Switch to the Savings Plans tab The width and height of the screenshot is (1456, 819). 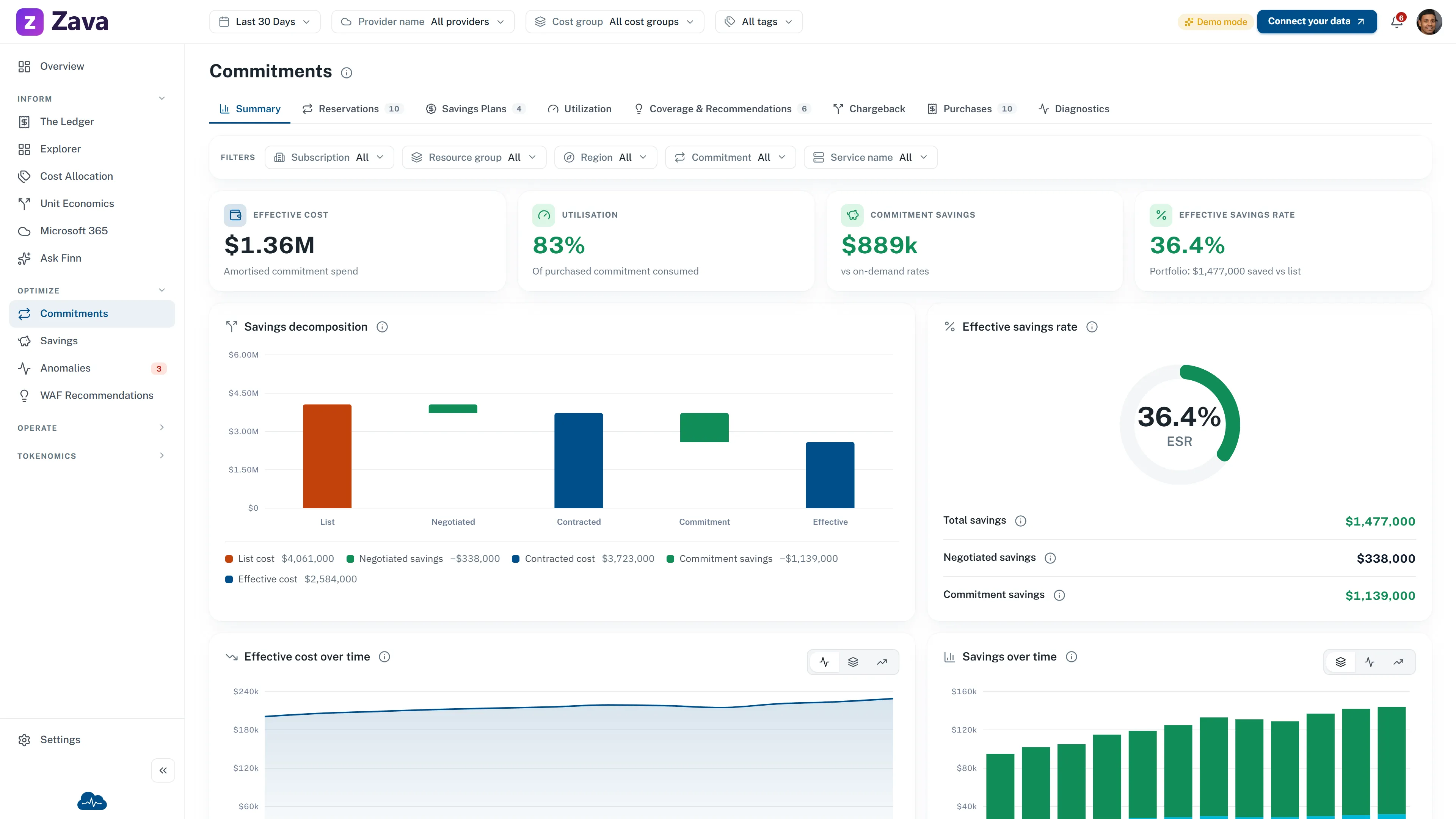475,108
